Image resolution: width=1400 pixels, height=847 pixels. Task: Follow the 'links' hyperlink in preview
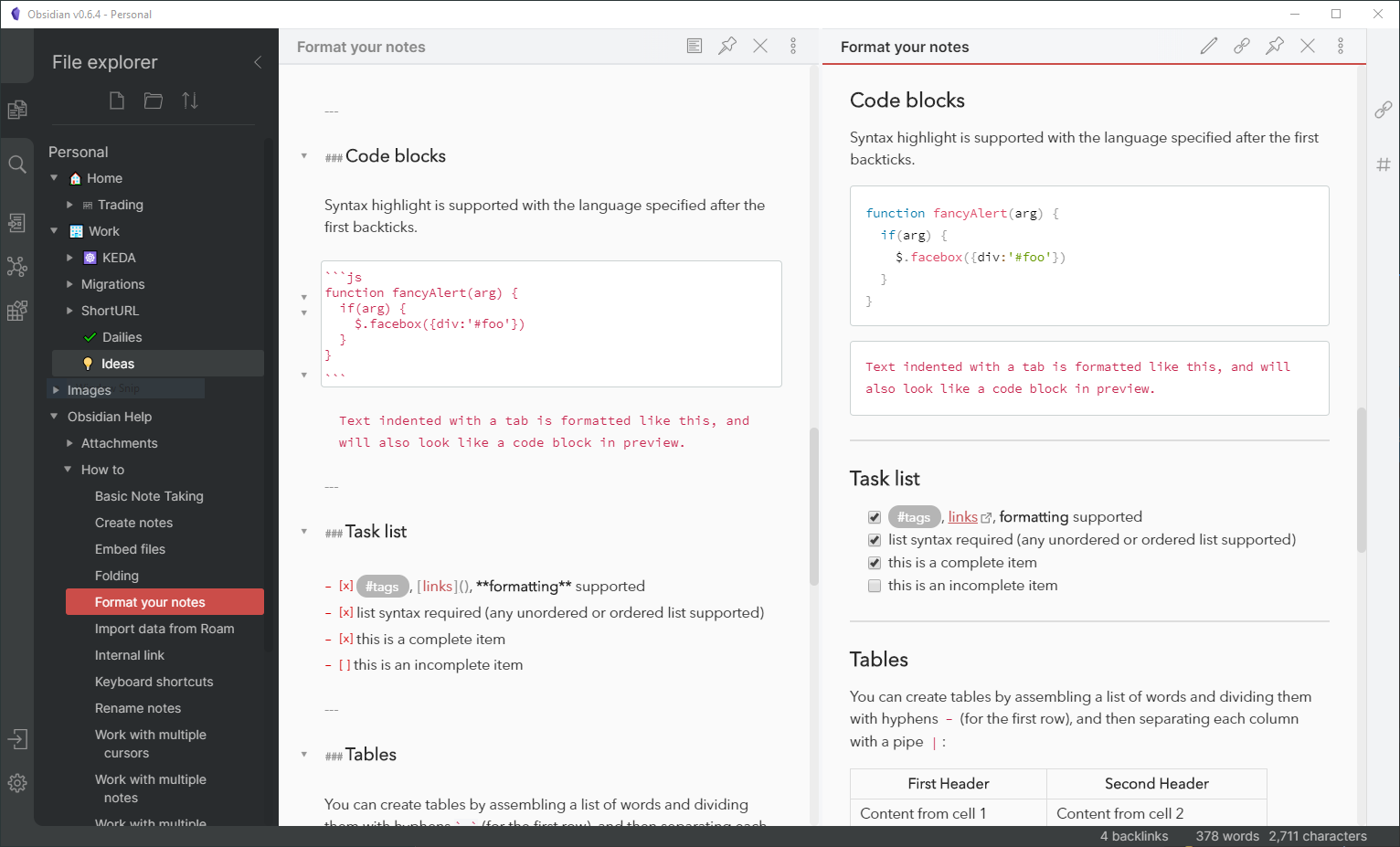click(962, 517)
